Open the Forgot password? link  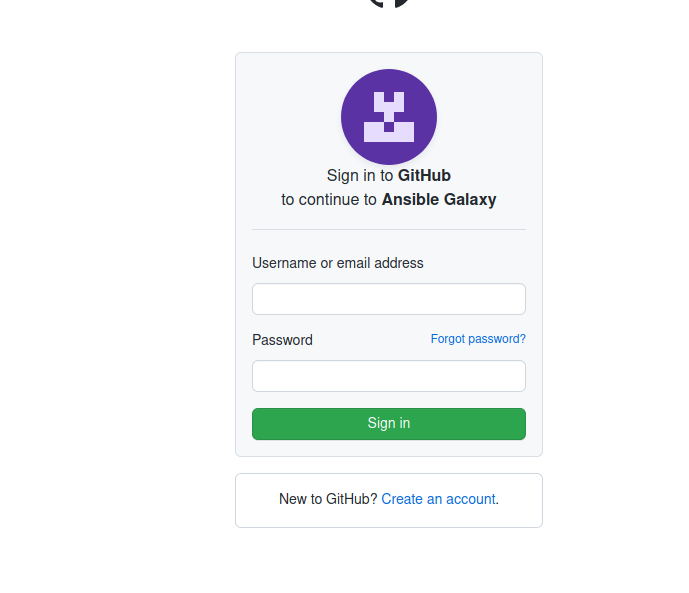click(x=478, y=339)
